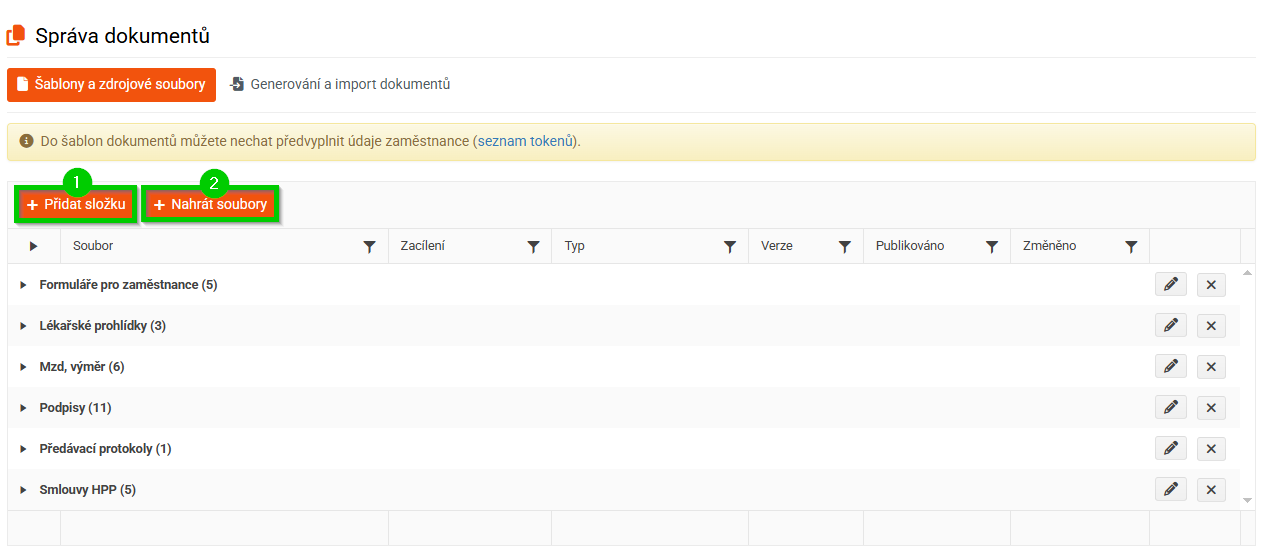Expand all rows via header arrow
The height and width of the screenshot is (554, 1264).
pyautogui.click(x=33, y=246)
